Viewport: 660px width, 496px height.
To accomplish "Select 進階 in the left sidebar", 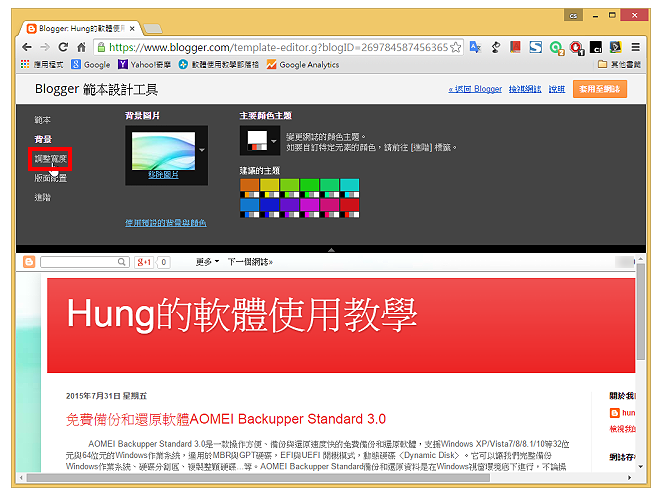I will pyautogui.click(x=43, y=197).
